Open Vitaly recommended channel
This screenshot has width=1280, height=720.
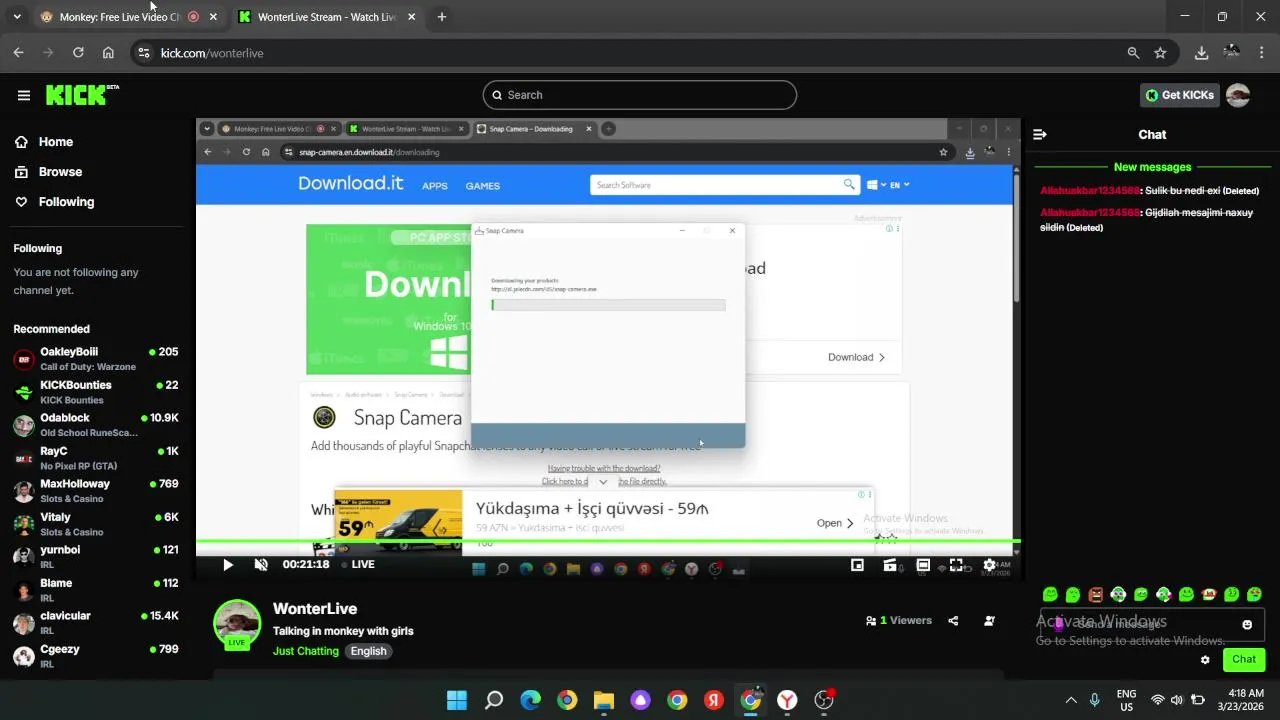tap(96, 524)
